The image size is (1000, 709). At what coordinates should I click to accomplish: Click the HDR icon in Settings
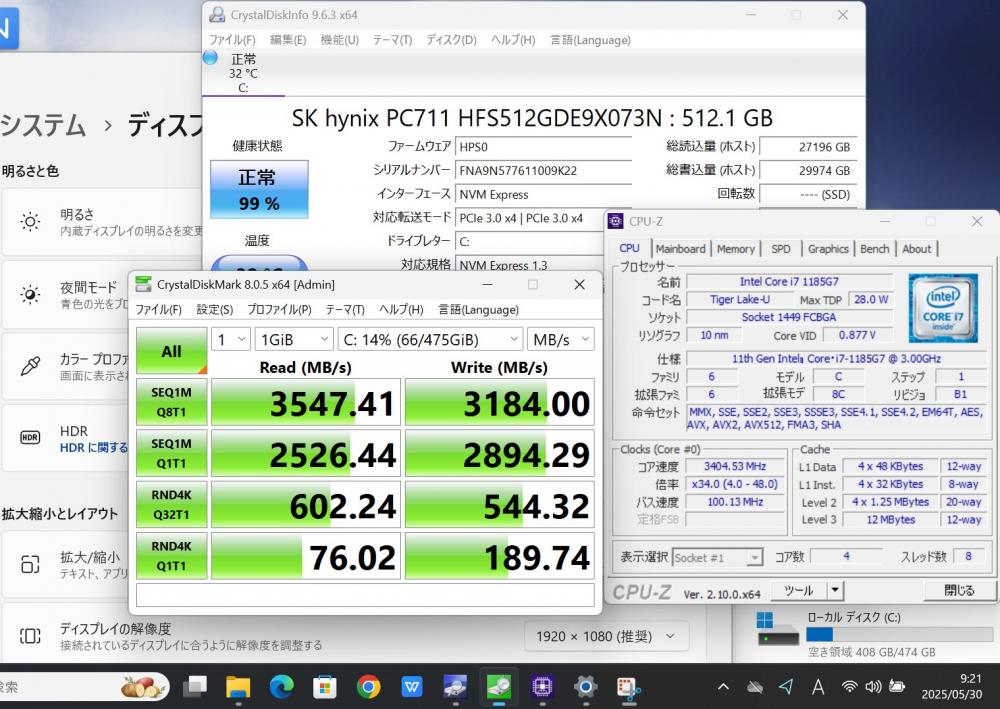(x=30, y=437)
